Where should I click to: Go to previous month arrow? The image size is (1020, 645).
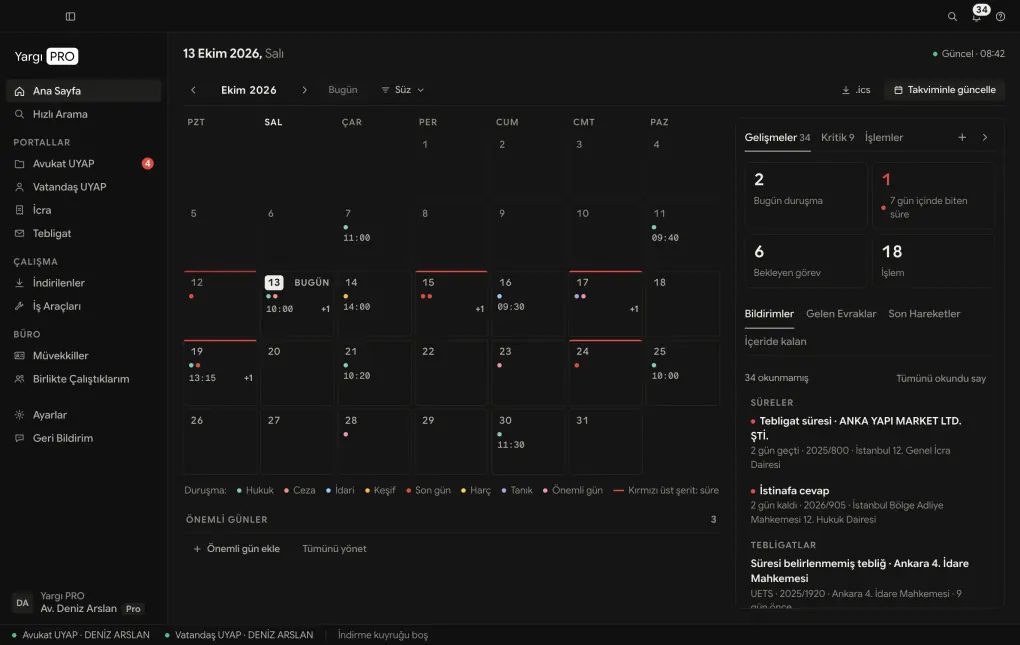[193, 90]
